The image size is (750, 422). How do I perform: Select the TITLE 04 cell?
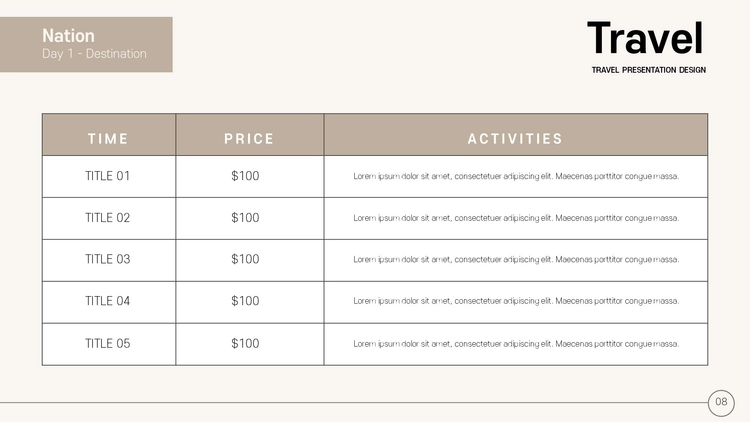[108, 301]
